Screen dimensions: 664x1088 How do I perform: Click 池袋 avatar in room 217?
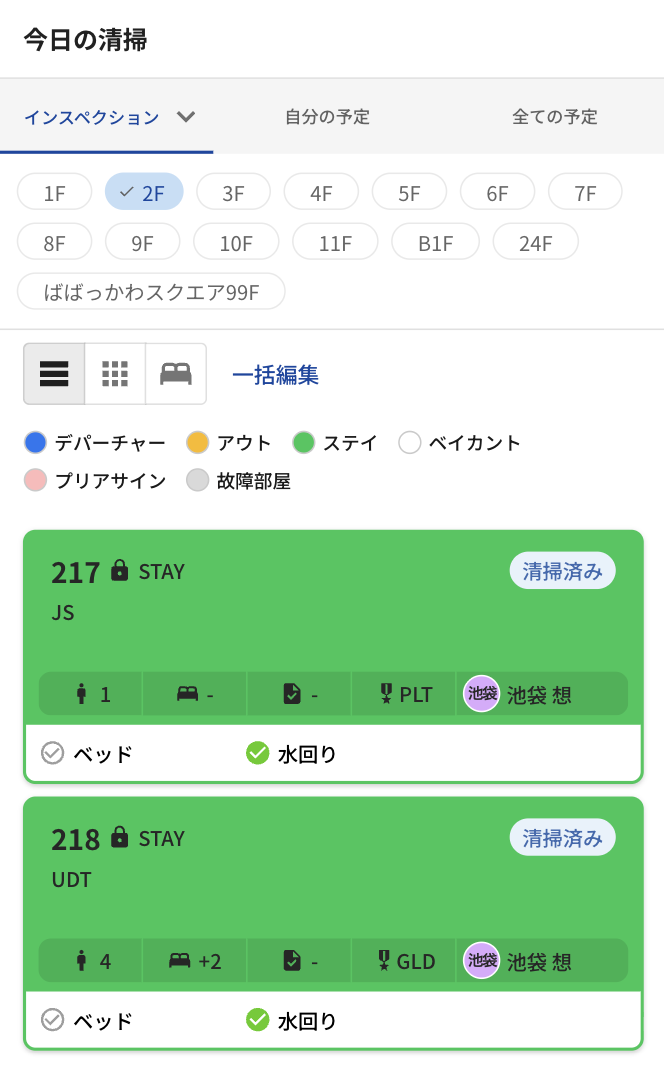point(482,693)
